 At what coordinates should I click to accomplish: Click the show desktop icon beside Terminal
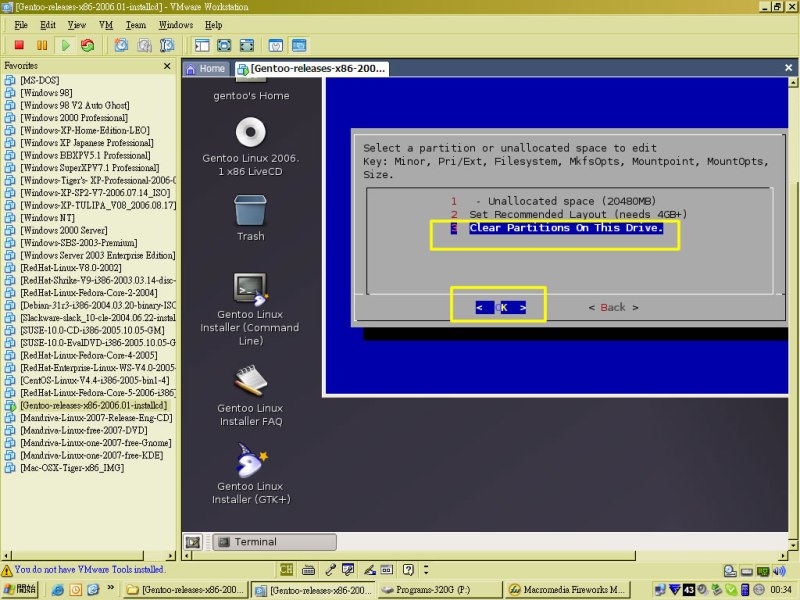193,542
